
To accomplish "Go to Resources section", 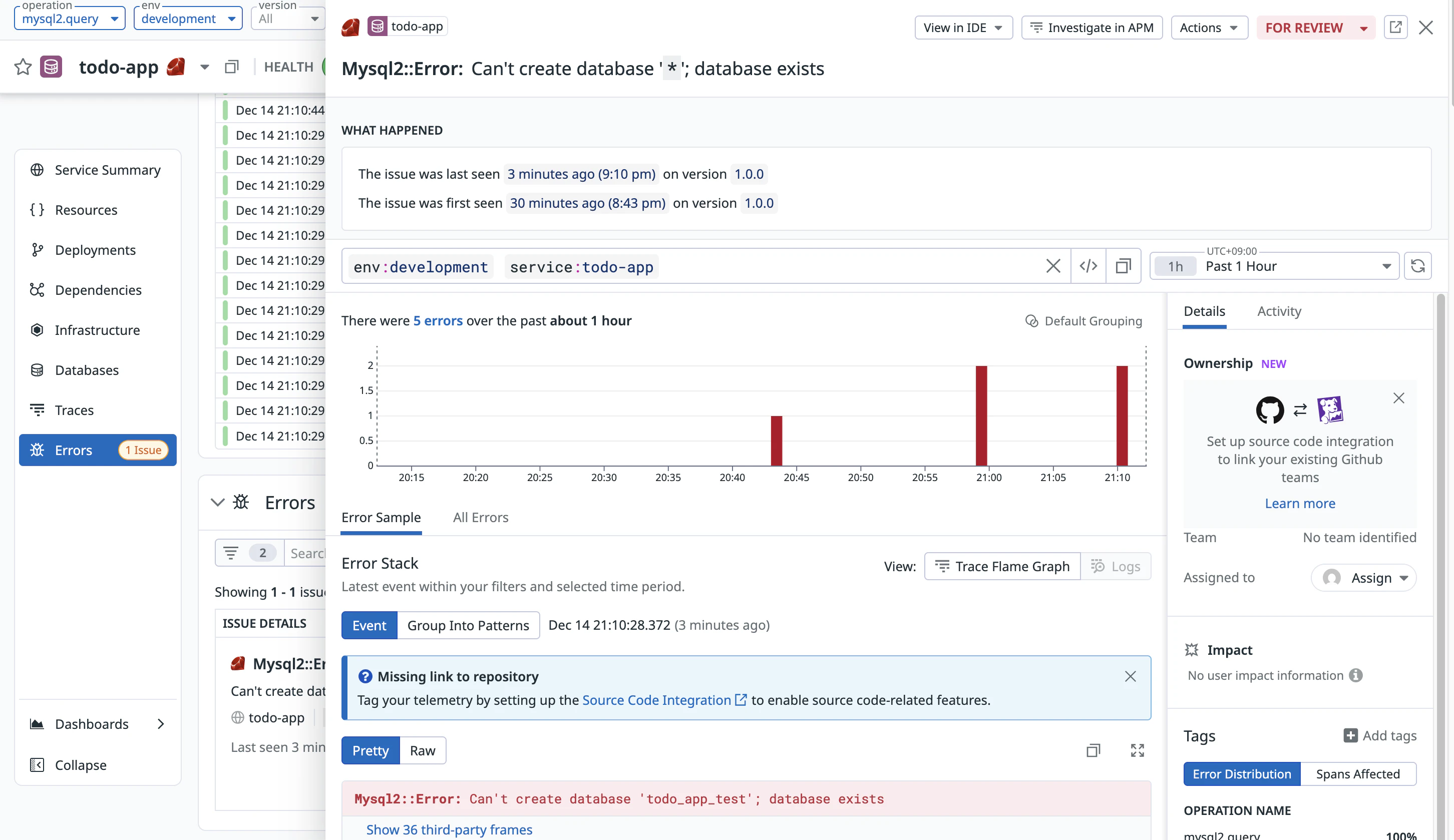I will tap(98, 210).
